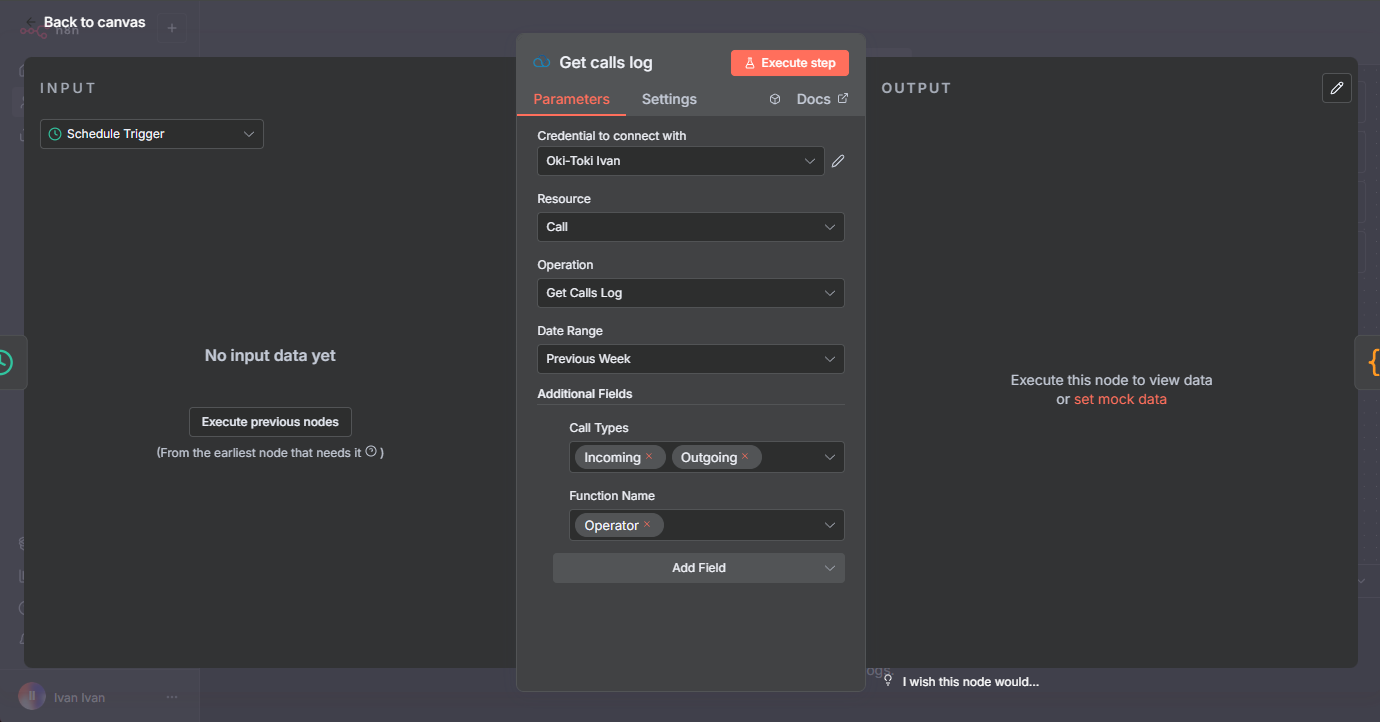Select the Parameters tab

(x=571, y=99)
